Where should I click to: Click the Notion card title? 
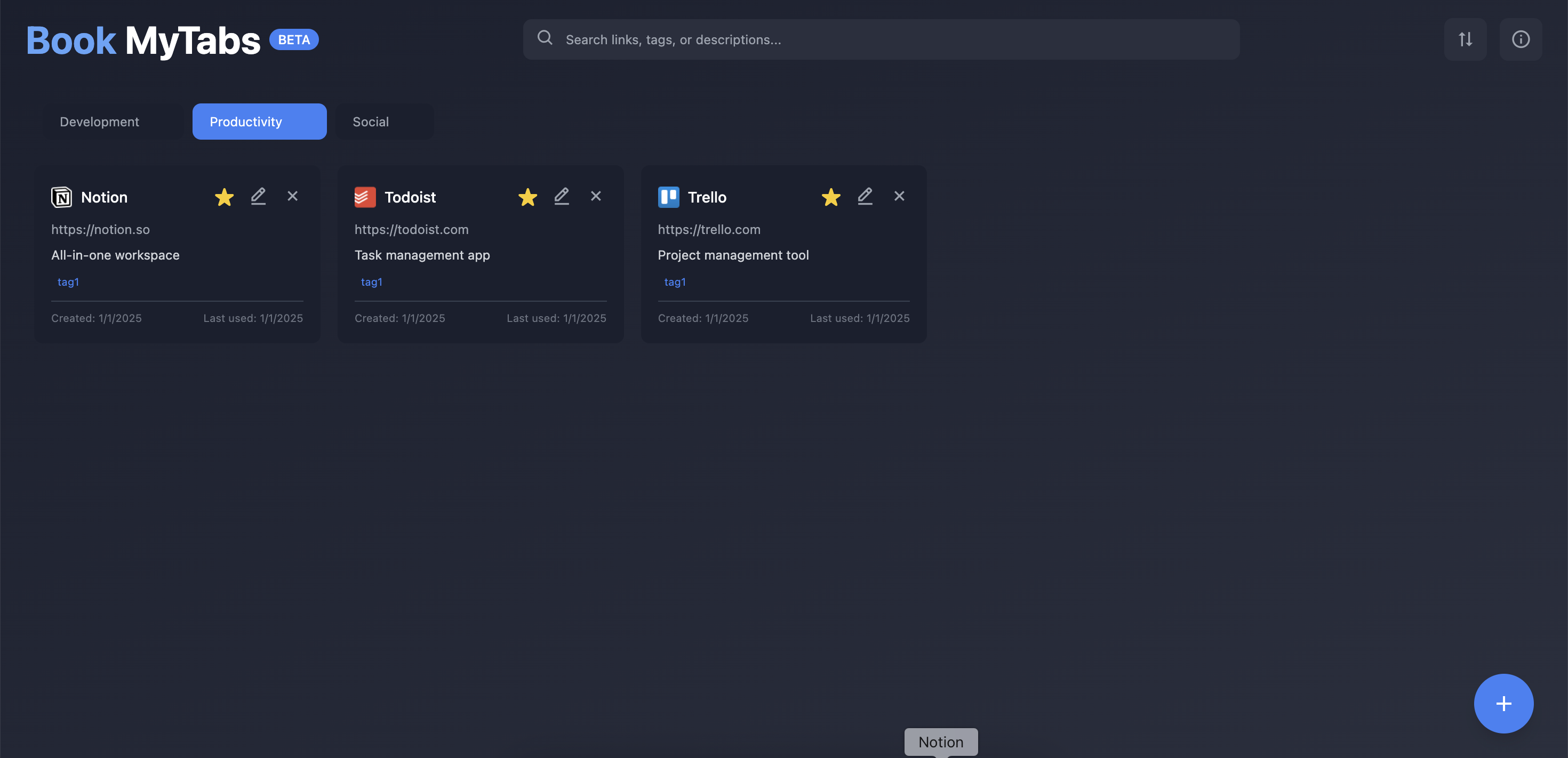tap(104, 197)
